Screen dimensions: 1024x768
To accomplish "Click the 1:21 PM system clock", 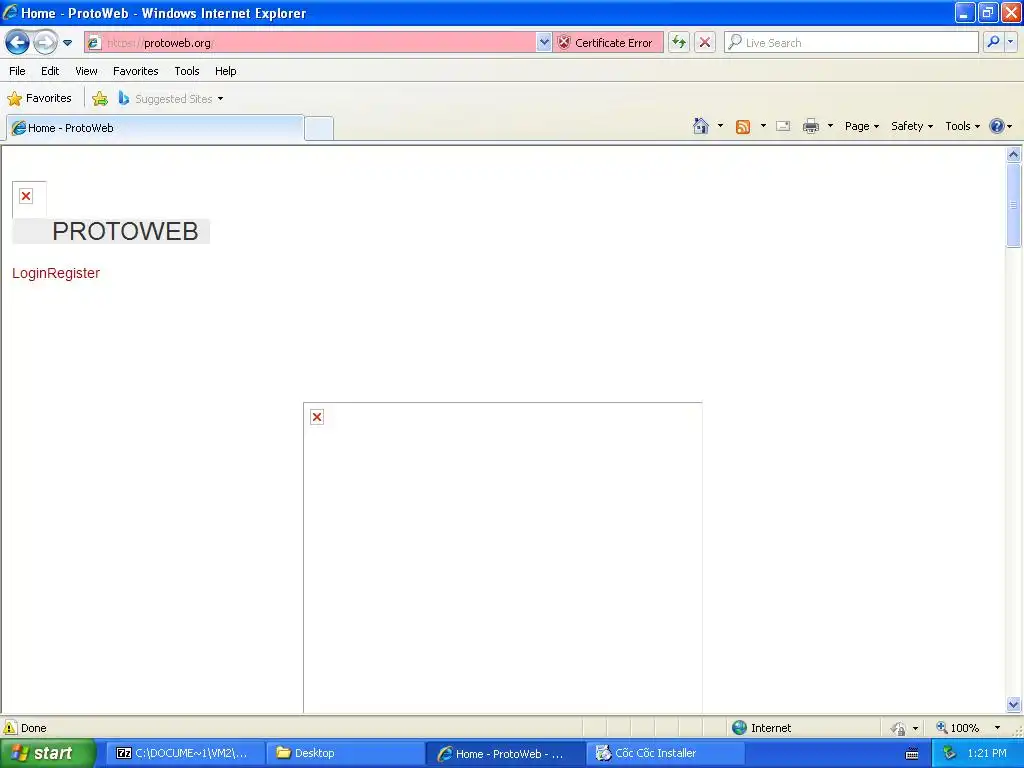I will pos(987,753).
